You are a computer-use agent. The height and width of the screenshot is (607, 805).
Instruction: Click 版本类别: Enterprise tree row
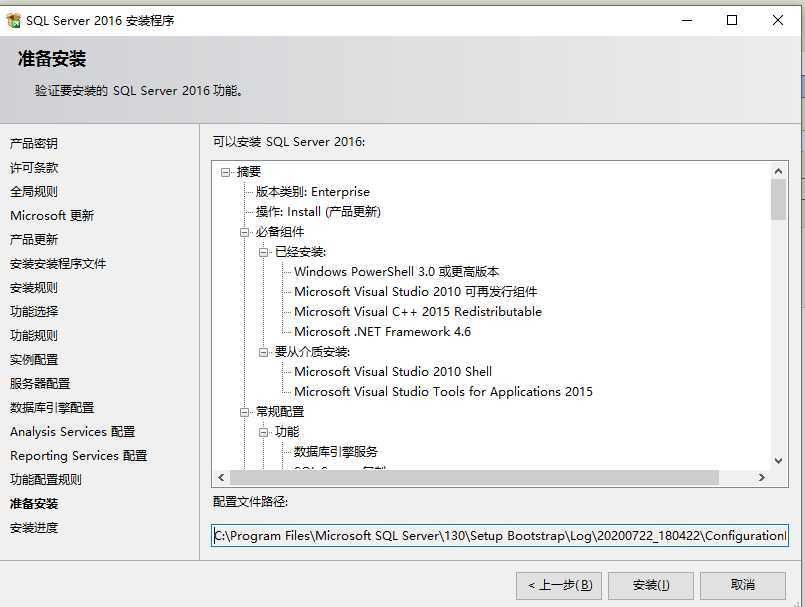[313, 192]
